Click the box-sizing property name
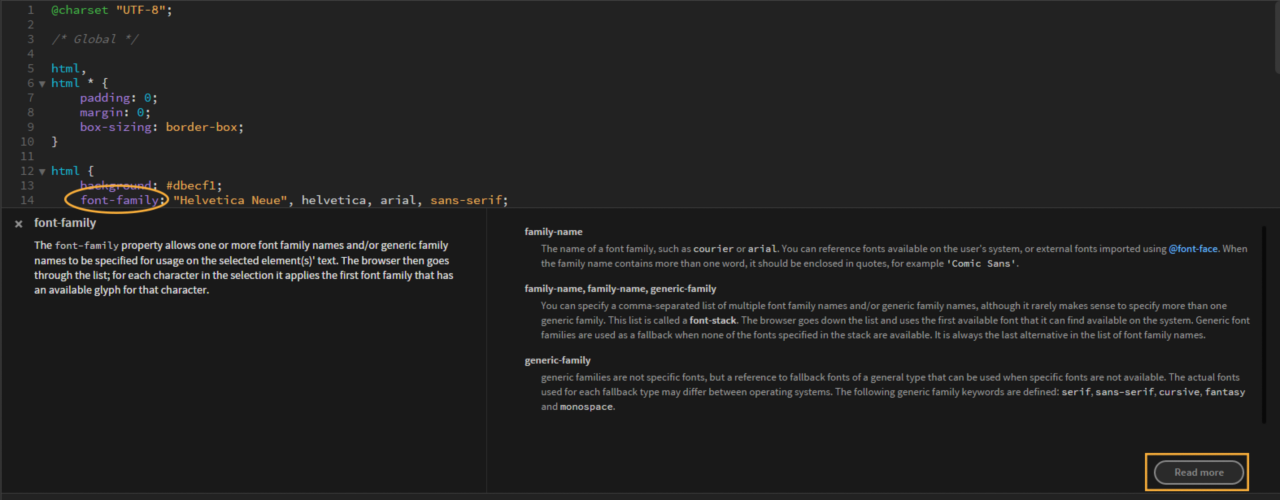The image size is (1280, 500). [117, 127]
